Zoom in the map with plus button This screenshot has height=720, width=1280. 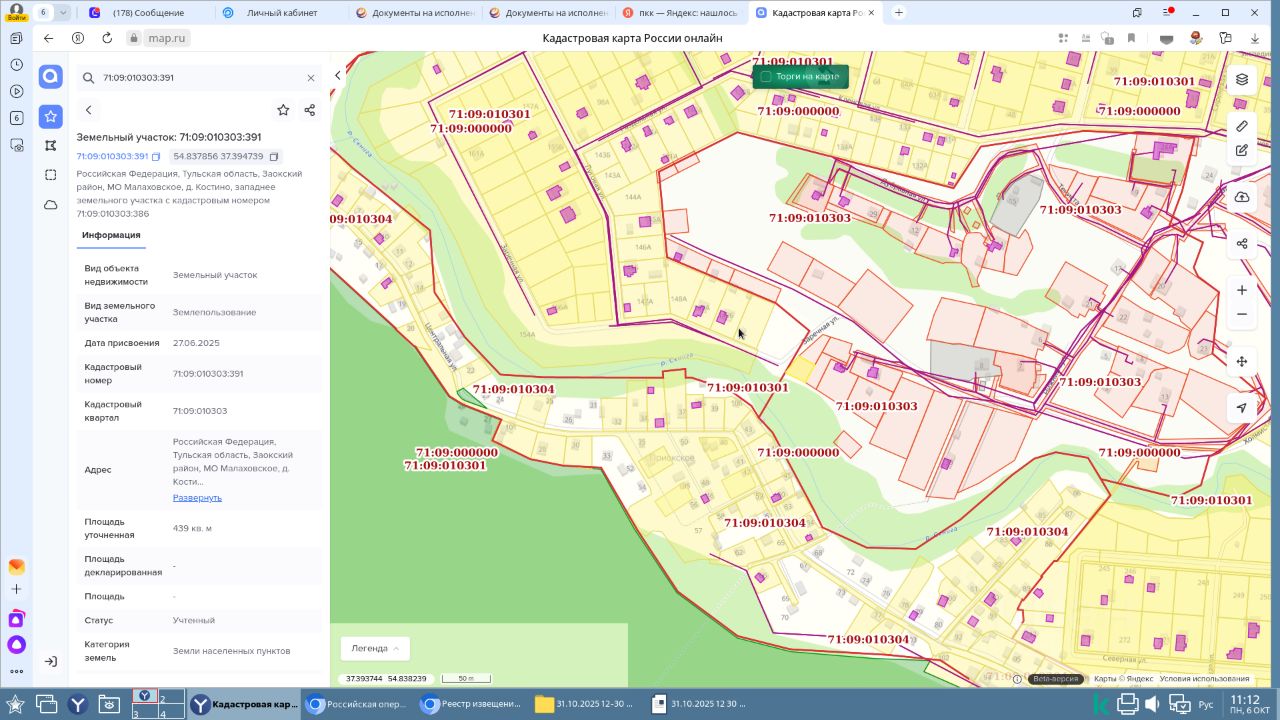1242,290
